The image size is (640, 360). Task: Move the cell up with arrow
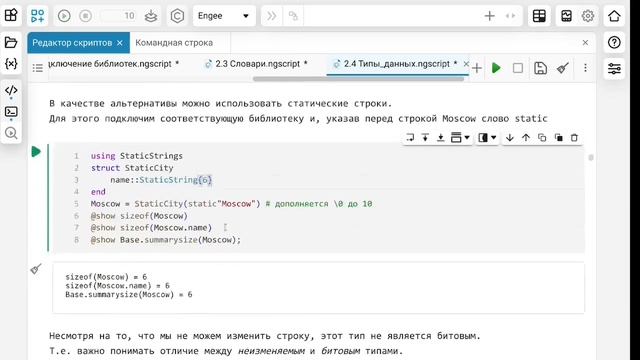tap(526, 138)
